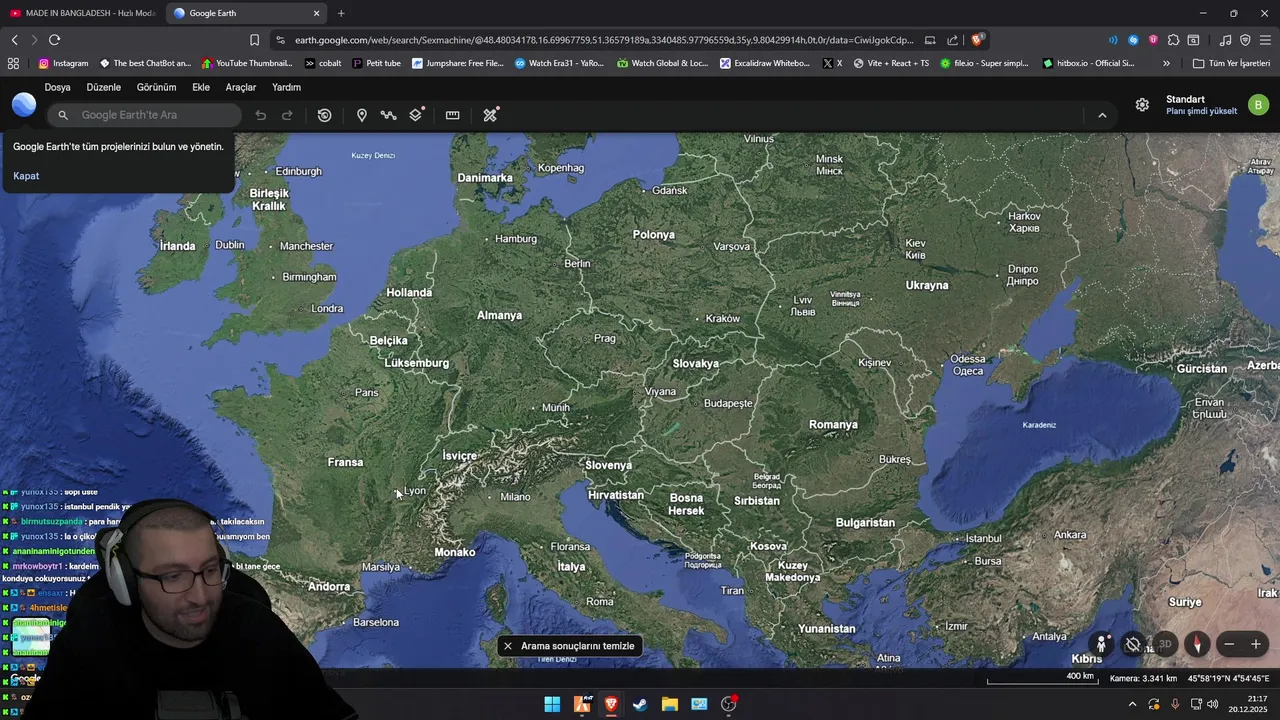Click the compass to reset north
This screenshot has width=1280, height=720.
point(1197,644)
